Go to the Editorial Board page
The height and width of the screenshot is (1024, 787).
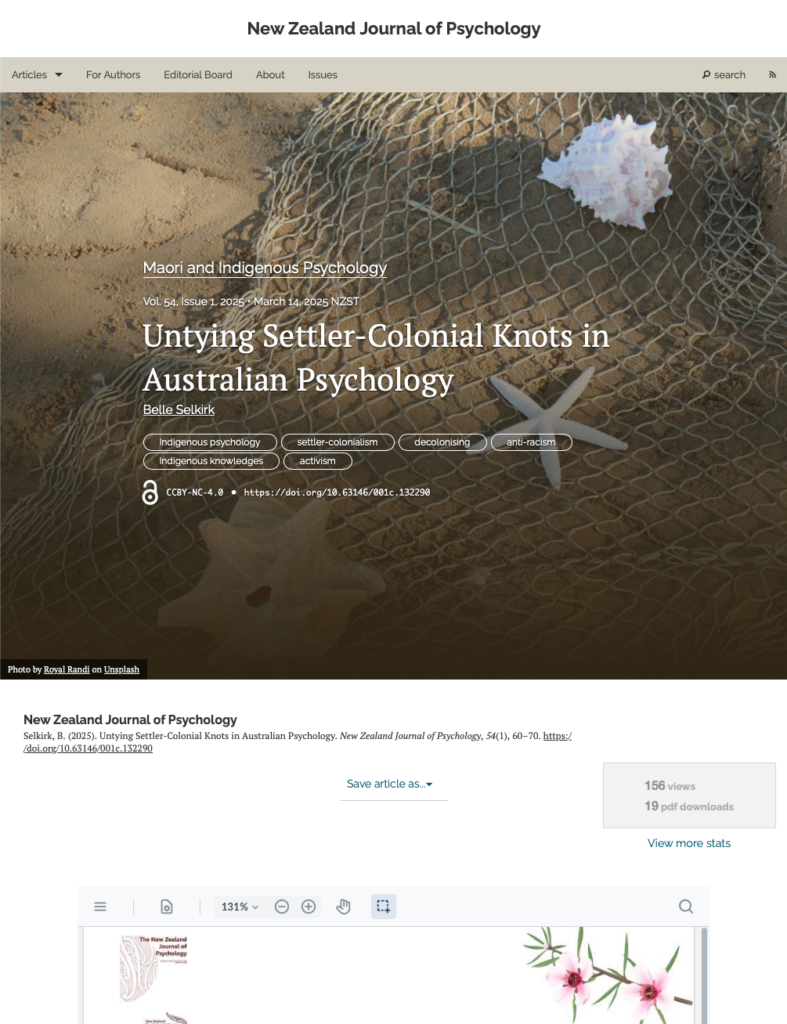click(198, 75)
